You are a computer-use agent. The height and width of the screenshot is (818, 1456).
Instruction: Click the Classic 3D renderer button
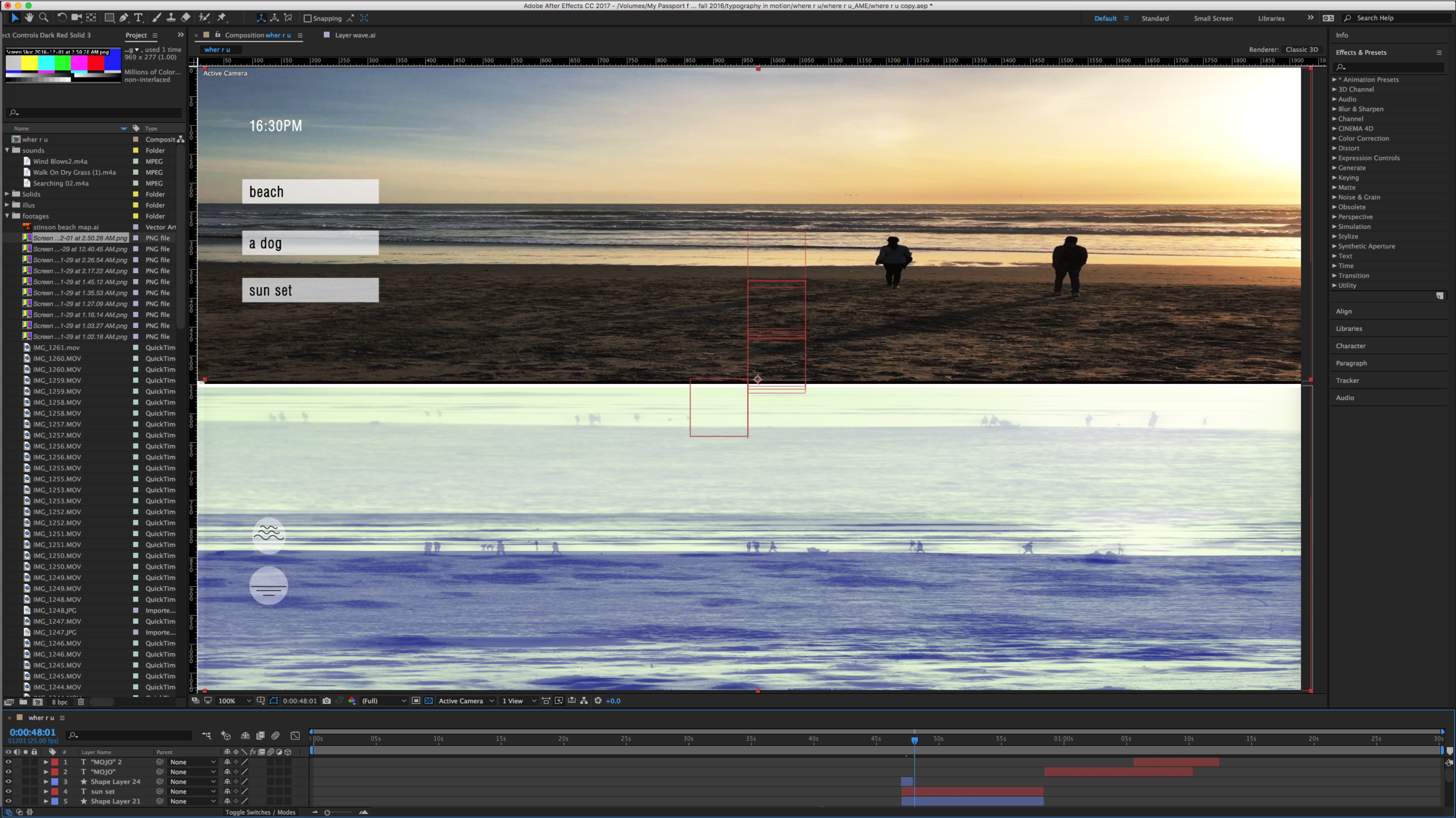(1302, 50)
